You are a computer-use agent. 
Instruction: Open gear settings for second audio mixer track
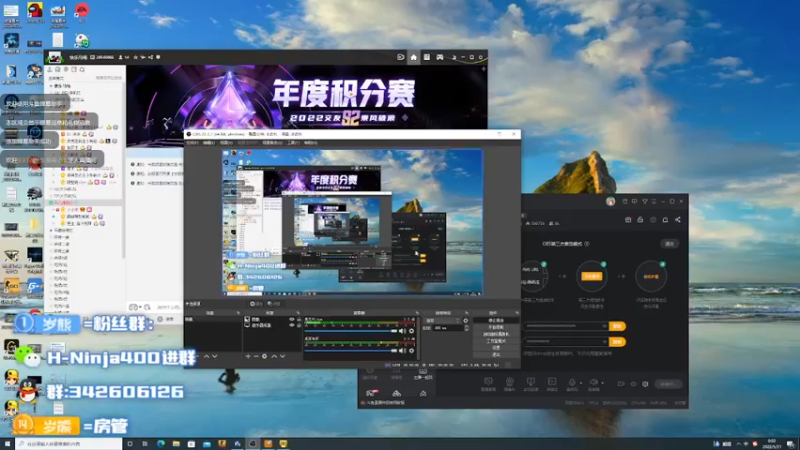click(x=411, y=351)
